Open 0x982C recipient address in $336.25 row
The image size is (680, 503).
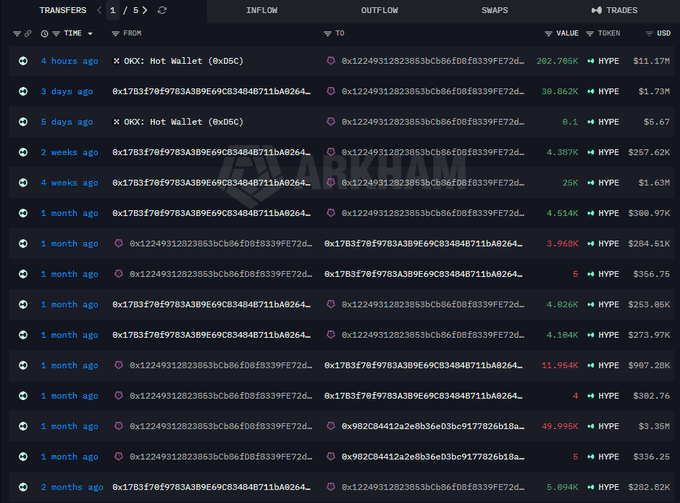[x=432, y=457]
